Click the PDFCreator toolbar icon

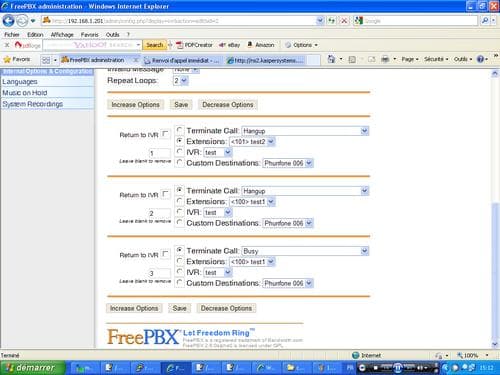click(194, 45)
